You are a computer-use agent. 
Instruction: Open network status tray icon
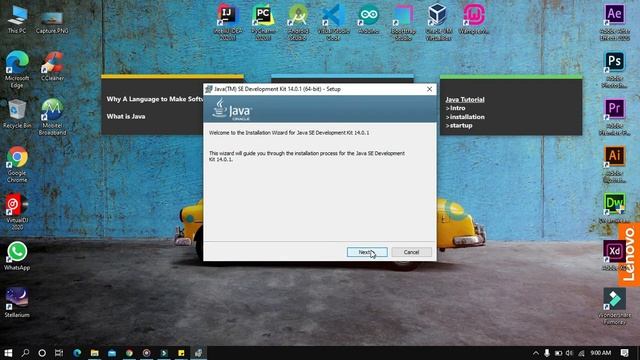click(x=581, y=353)
